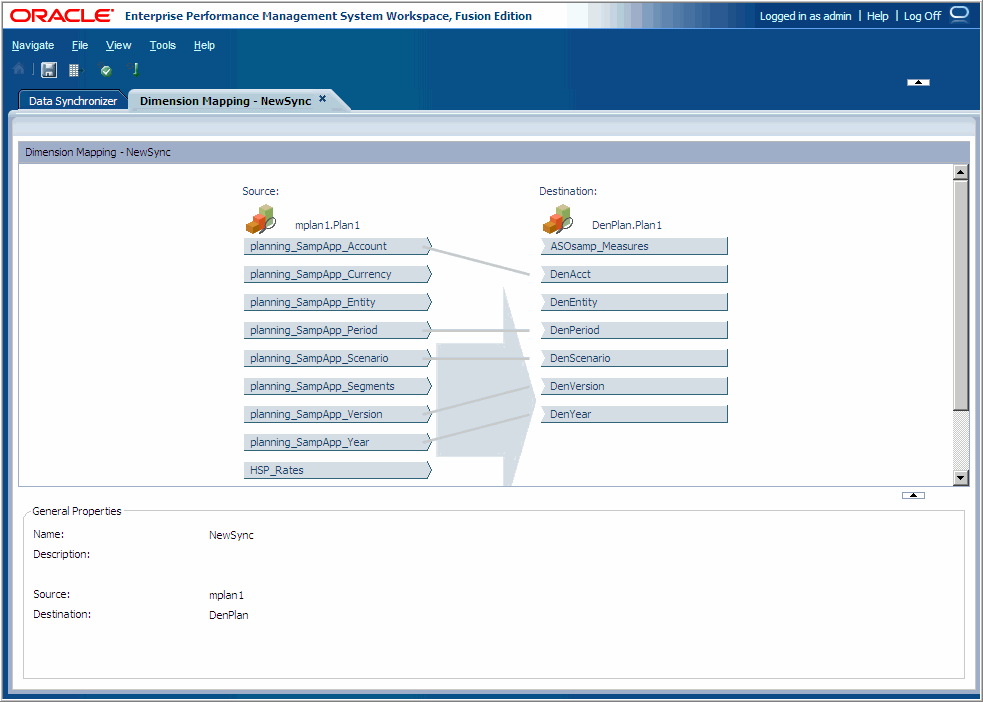
Task: Click the home icon in the toolbar
Action: click(19, 69)
